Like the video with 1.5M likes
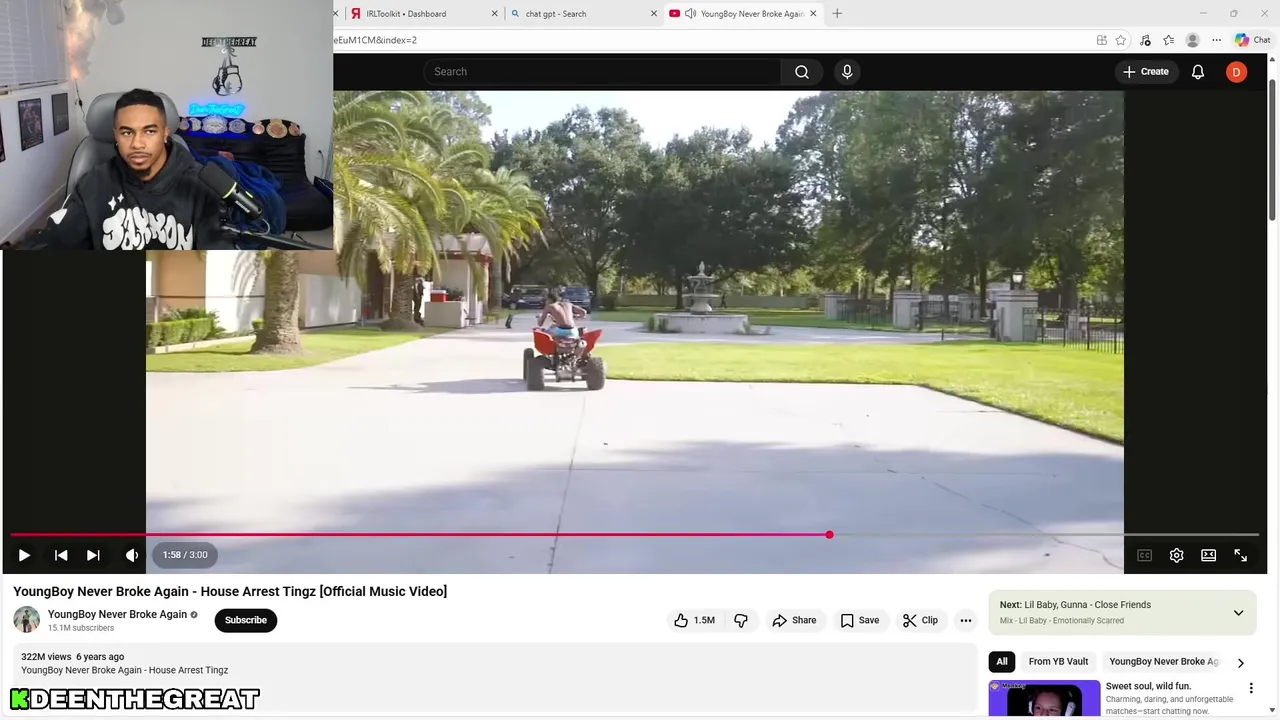 (695, 620)
